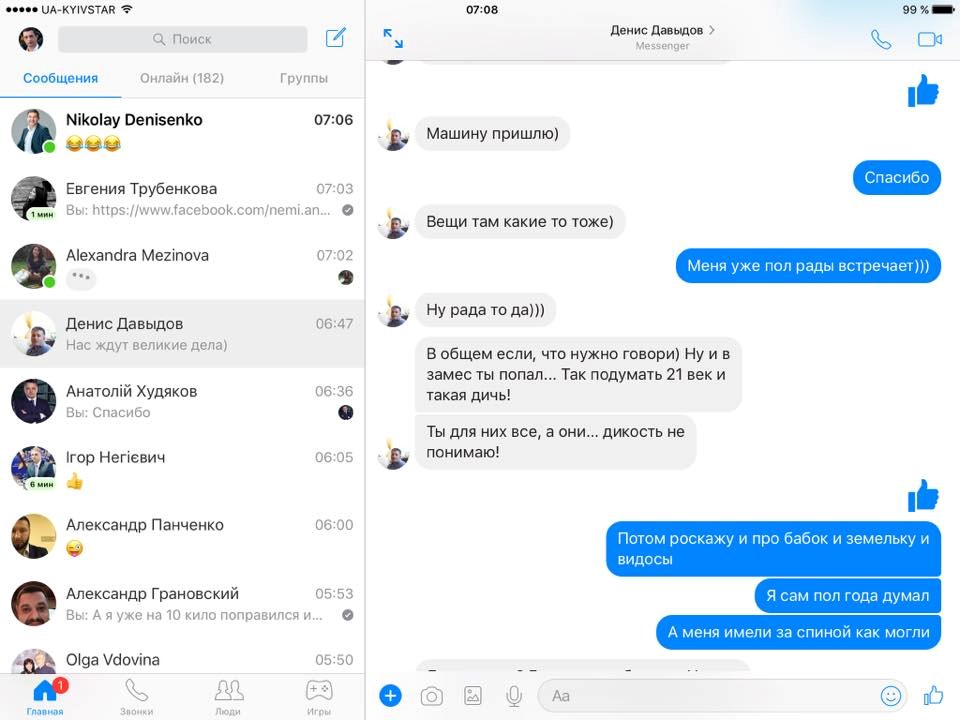Send a thumbs-up like from the toolbar
Screen dimensions: 960x720
933,696
